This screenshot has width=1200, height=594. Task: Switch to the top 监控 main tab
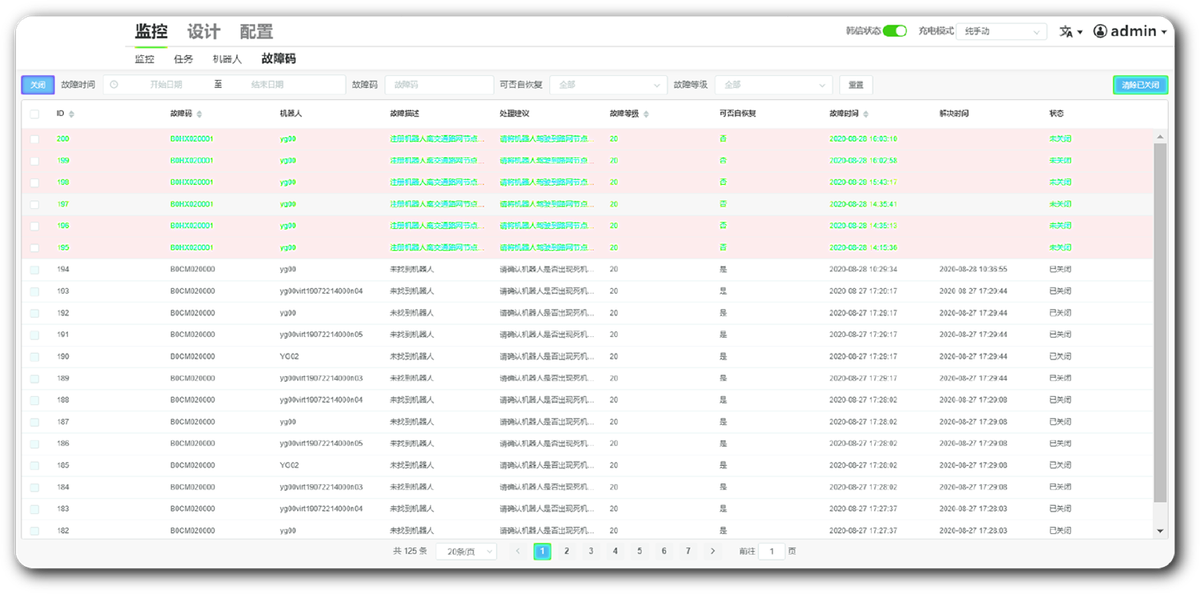click(x=151, y=32)
